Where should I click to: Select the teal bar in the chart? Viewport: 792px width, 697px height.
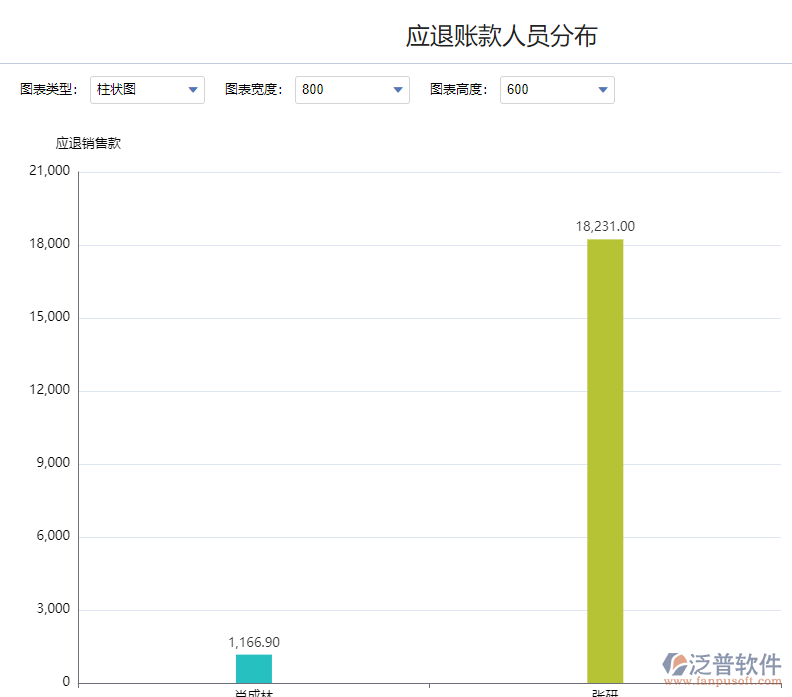tap(254, 668)
